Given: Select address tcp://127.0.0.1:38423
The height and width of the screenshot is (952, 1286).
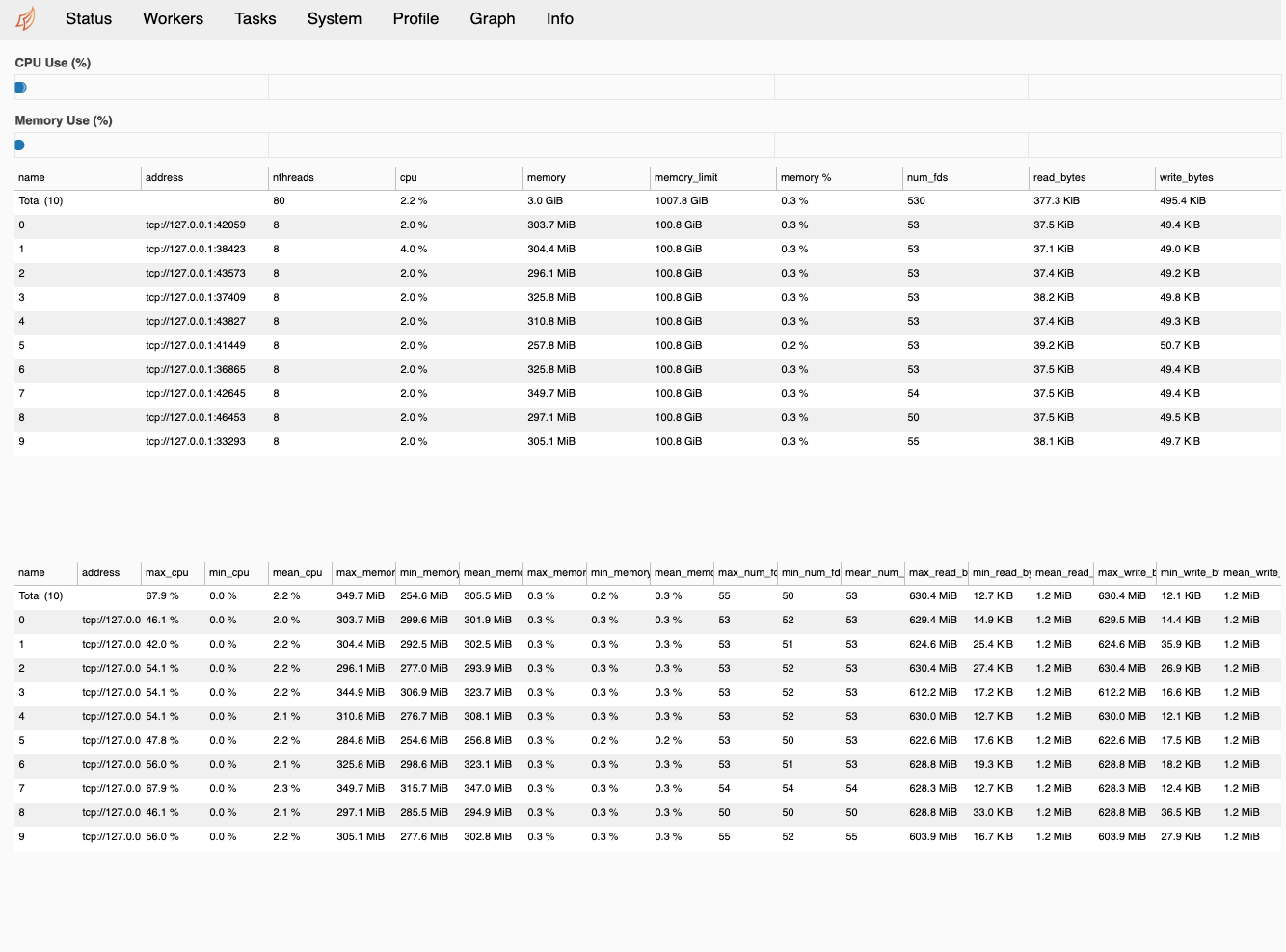Looking at the screenshot, I should point(196,249).
